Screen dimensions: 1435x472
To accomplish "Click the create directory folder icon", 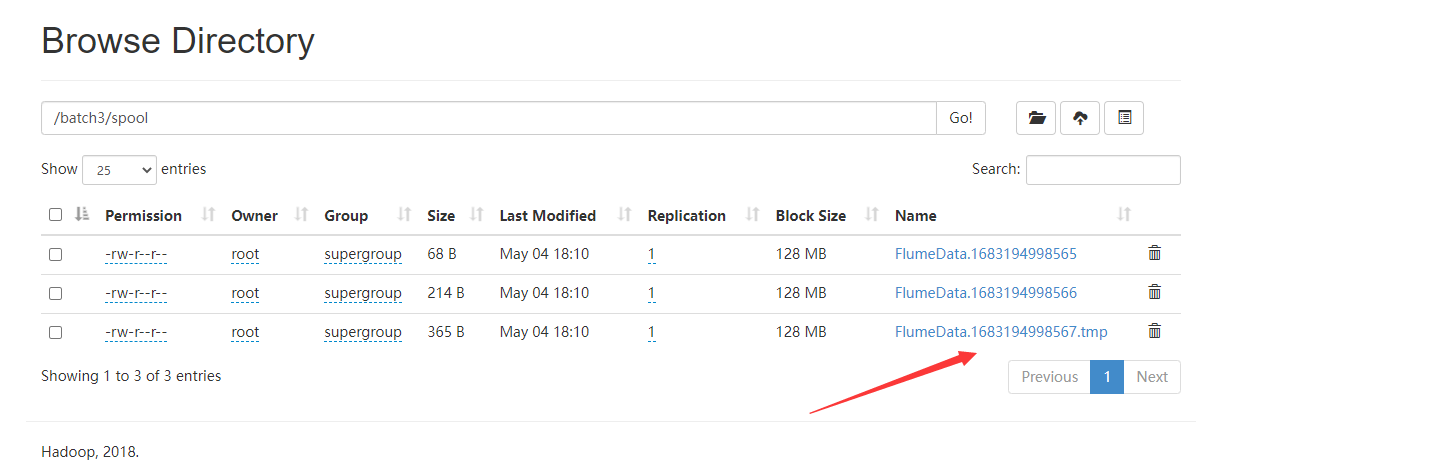I will (x=1036, y=118).
